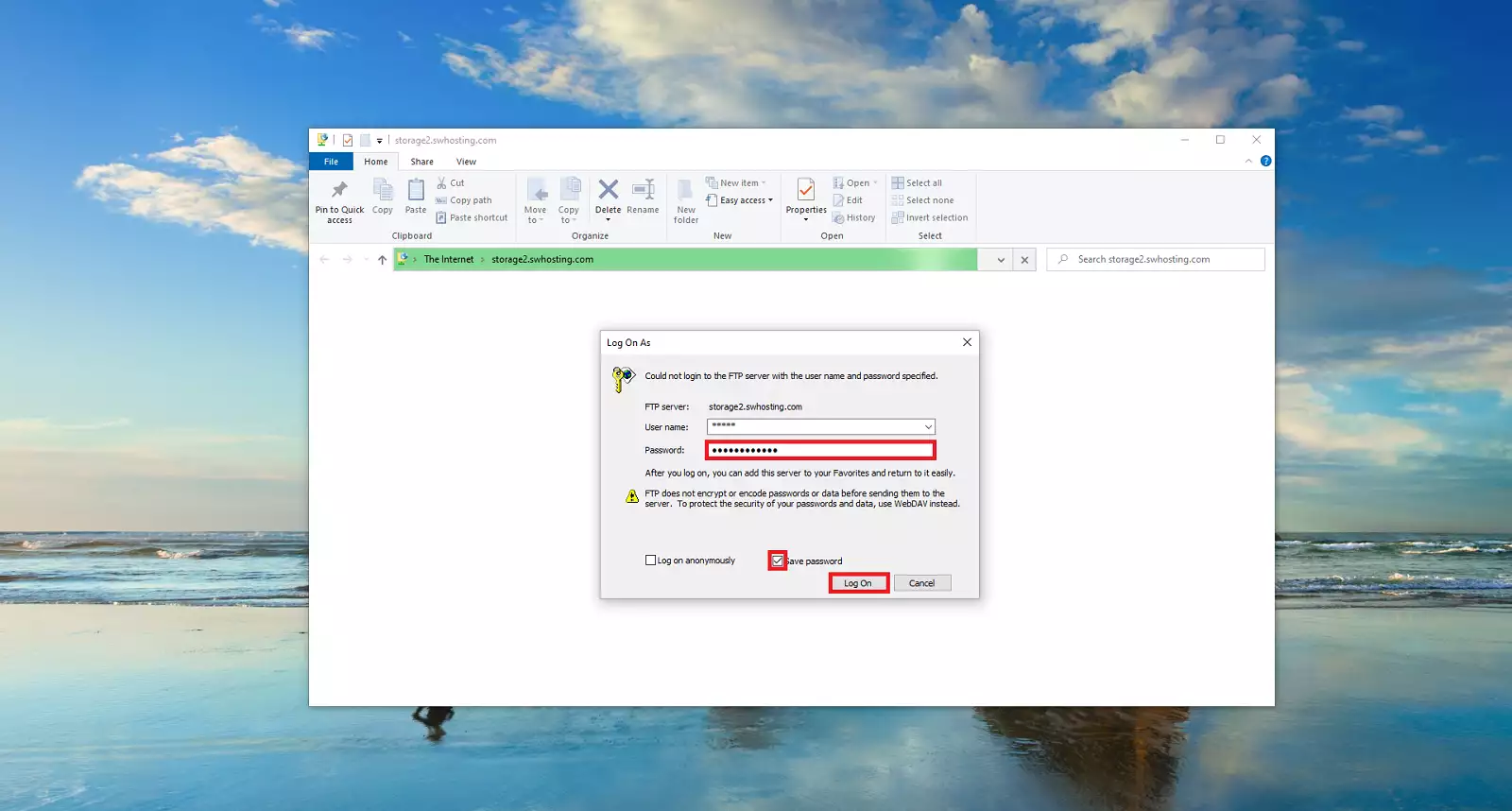This screenshot has width=1512, height=811.
Task: Open Properties from the ribbon
Action: tap(806, 190)
